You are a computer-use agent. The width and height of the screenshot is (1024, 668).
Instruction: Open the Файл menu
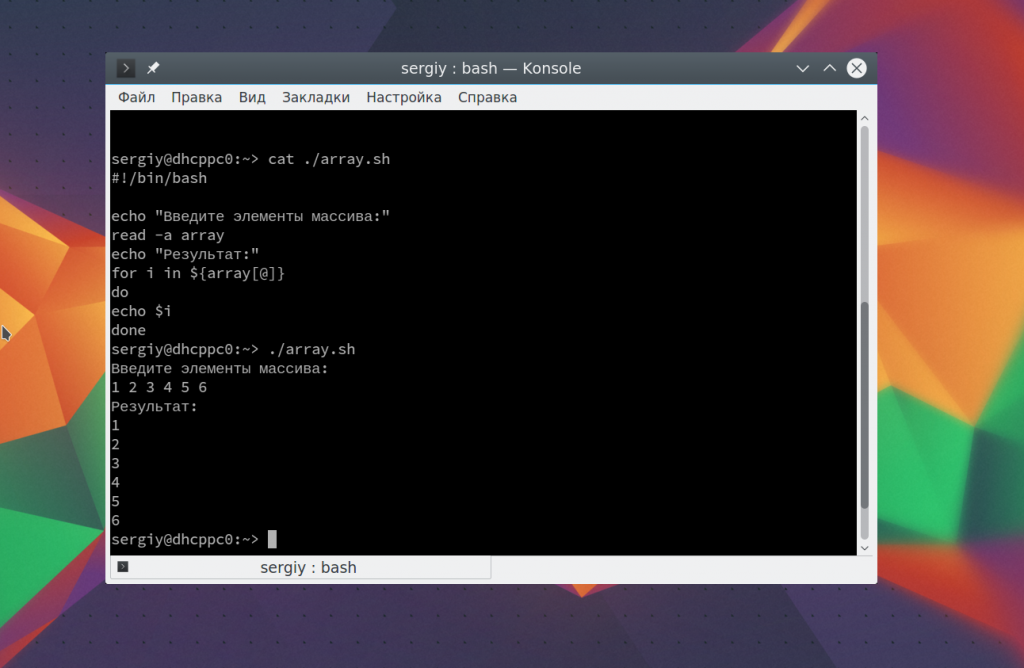point(136,97)
